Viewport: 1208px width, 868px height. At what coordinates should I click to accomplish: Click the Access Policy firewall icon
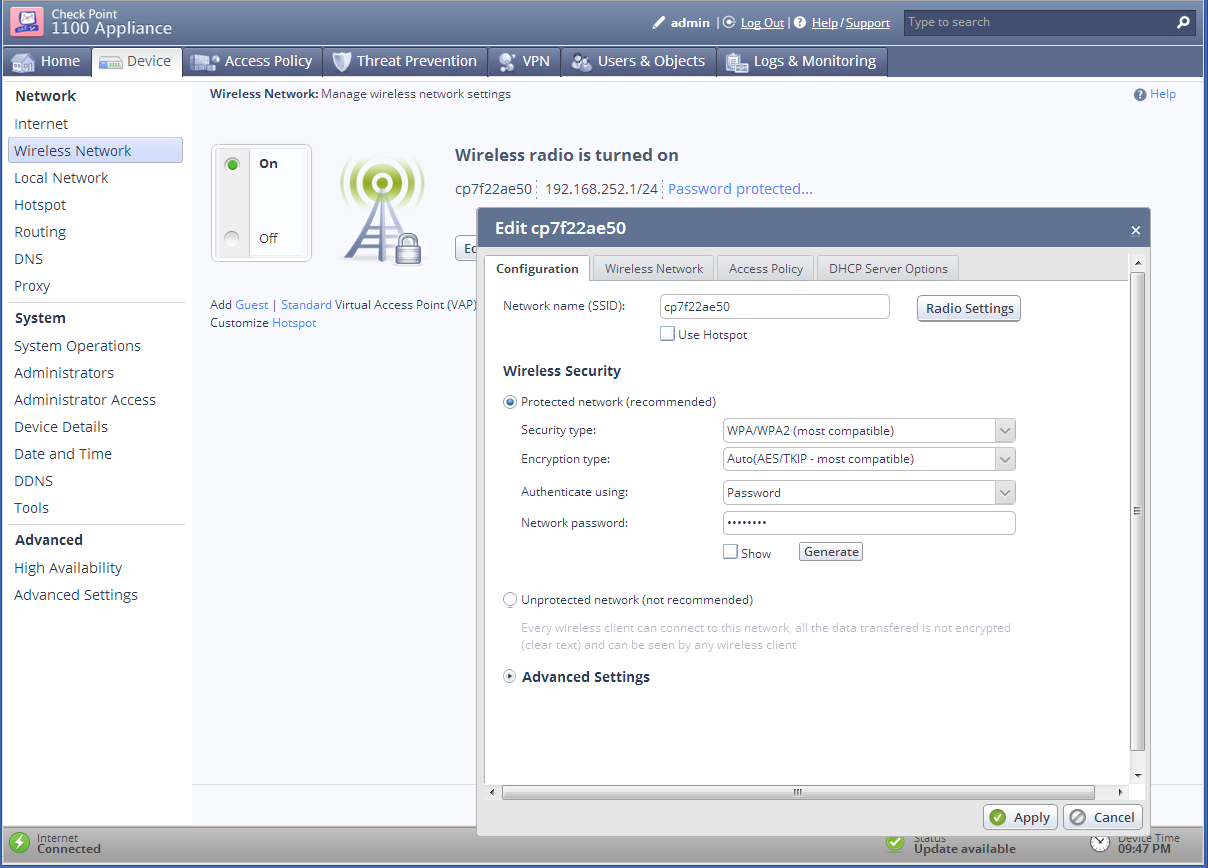pos(205,62)
